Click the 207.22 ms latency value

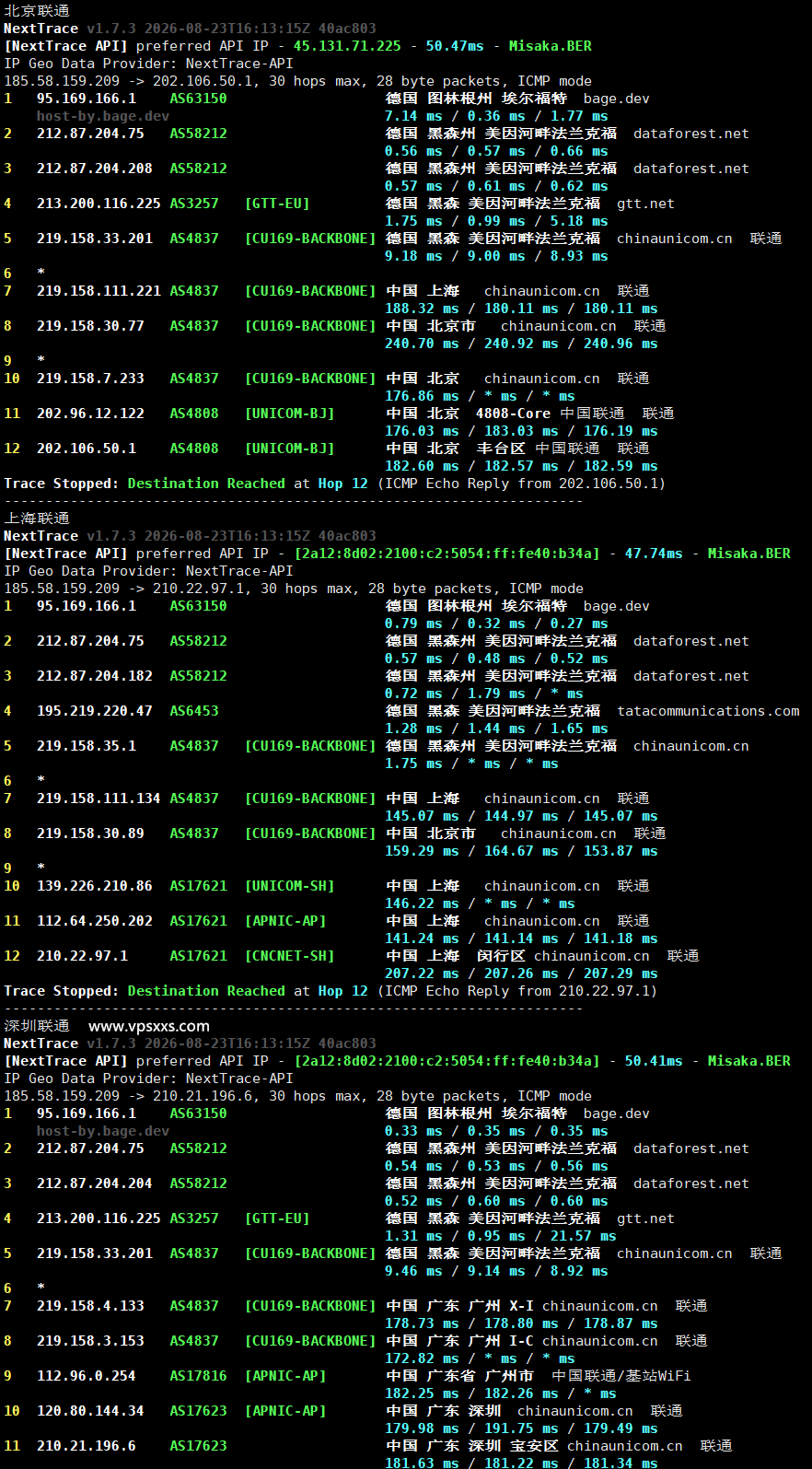pos(422,974)
